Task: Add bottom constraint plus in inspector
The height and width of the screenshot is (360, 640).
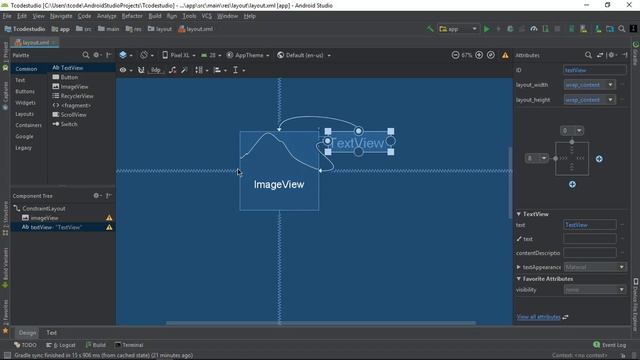Action: coord(572,184)
